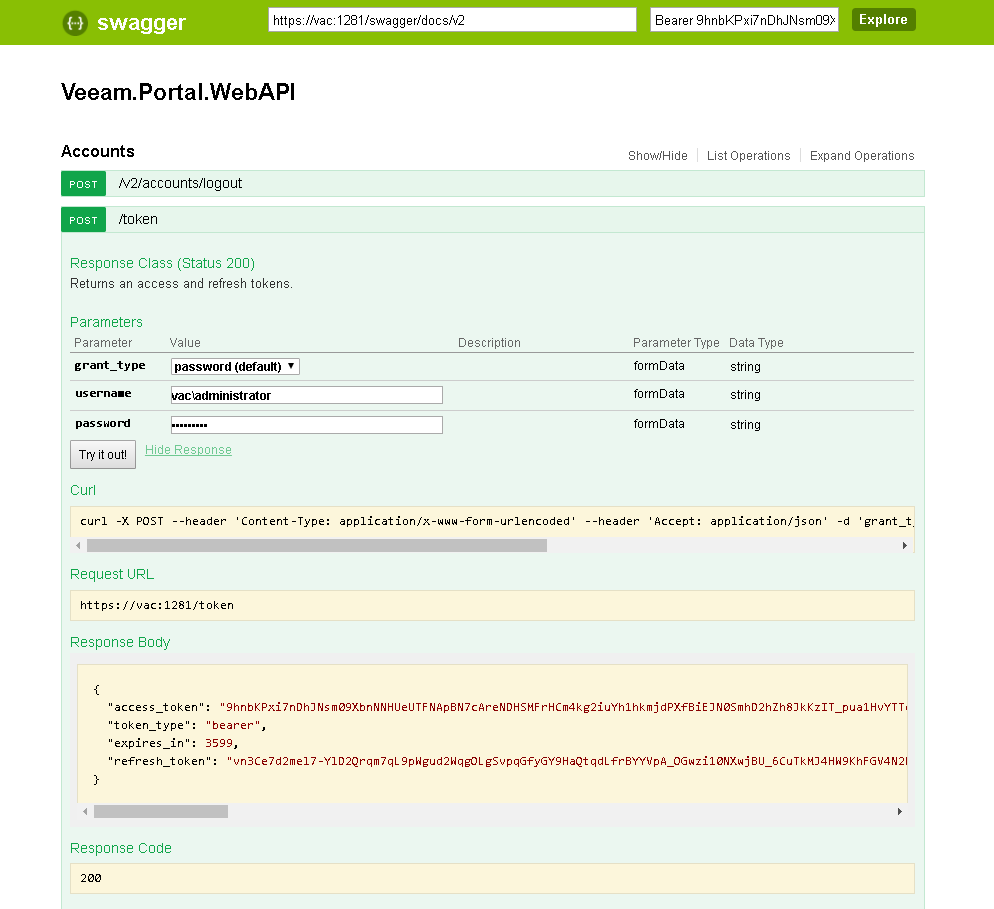Click left arrow of Curl scrollbar
This screenshot has height=909, width=994.
pos(77,546)
